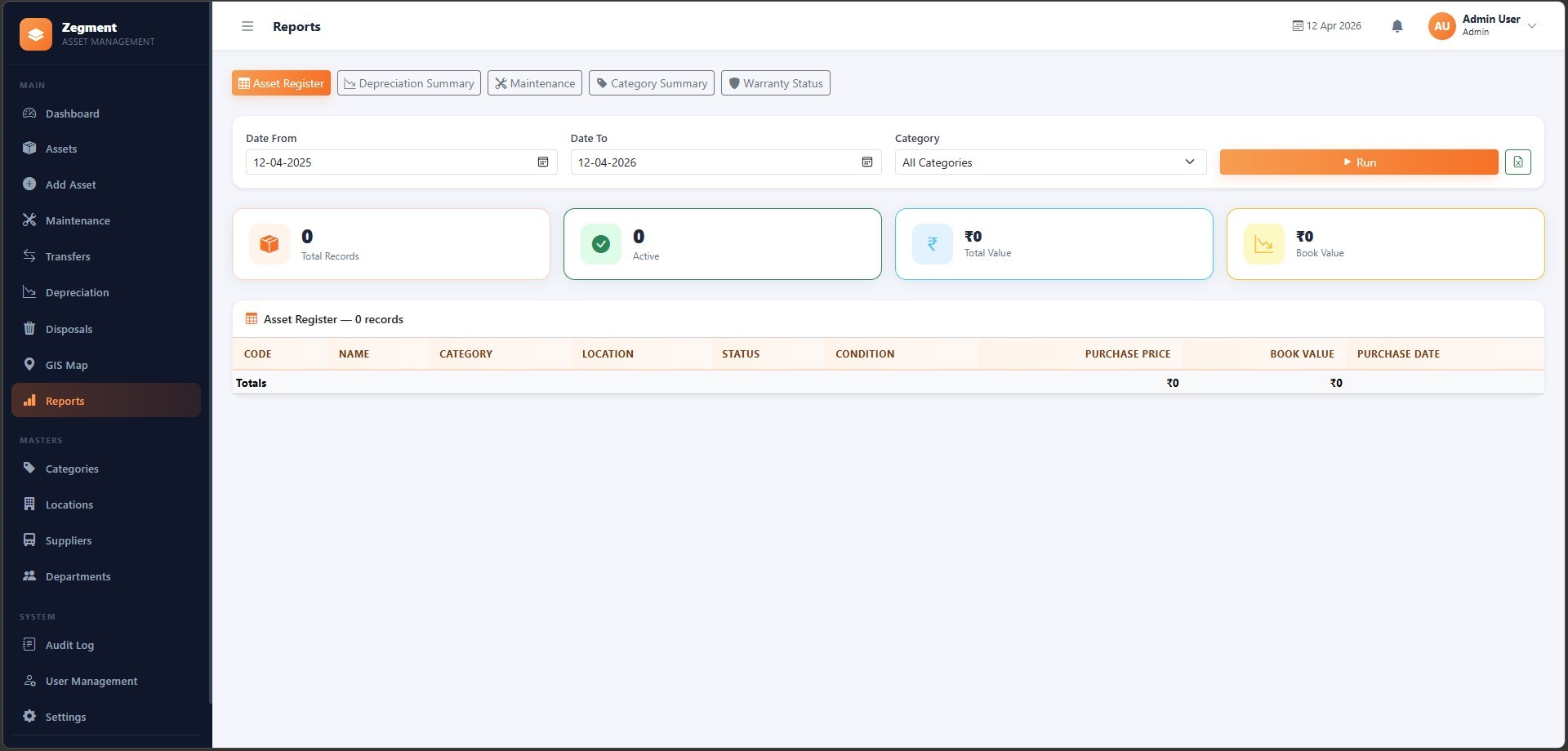This screenshot has height=751, width=1568.
Task: Expand the Admin User menu chevron
Action: (x=1532, y=26)
